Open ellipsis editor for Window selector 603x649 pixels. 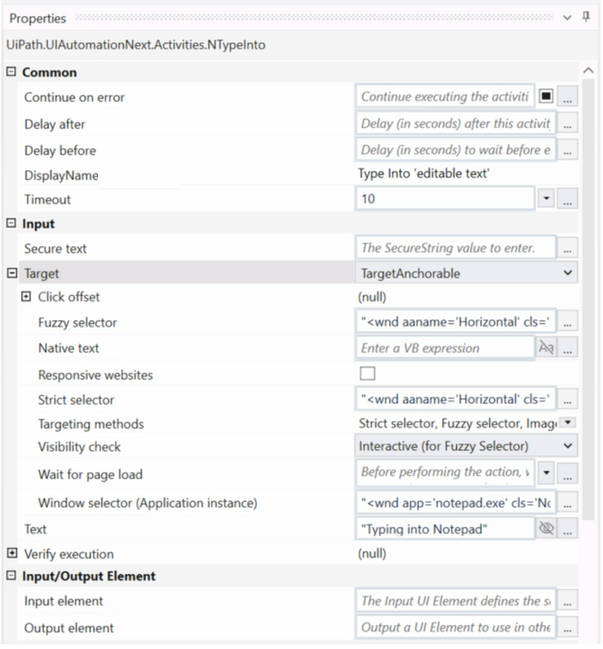(x=567, y=503)
